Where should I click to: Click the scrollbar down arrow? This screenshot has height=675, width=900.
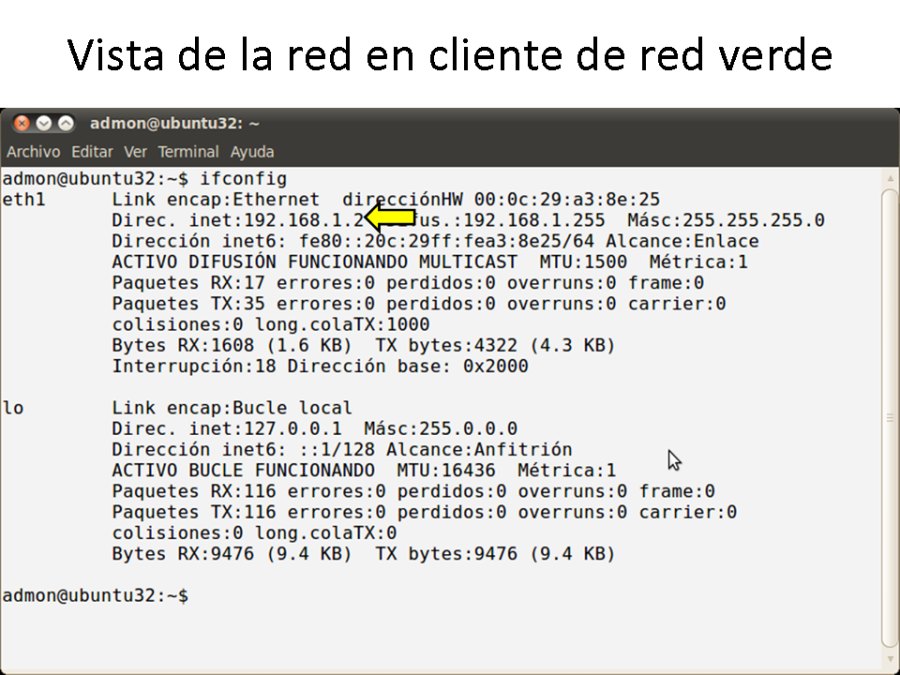click(x=890, y=662)
